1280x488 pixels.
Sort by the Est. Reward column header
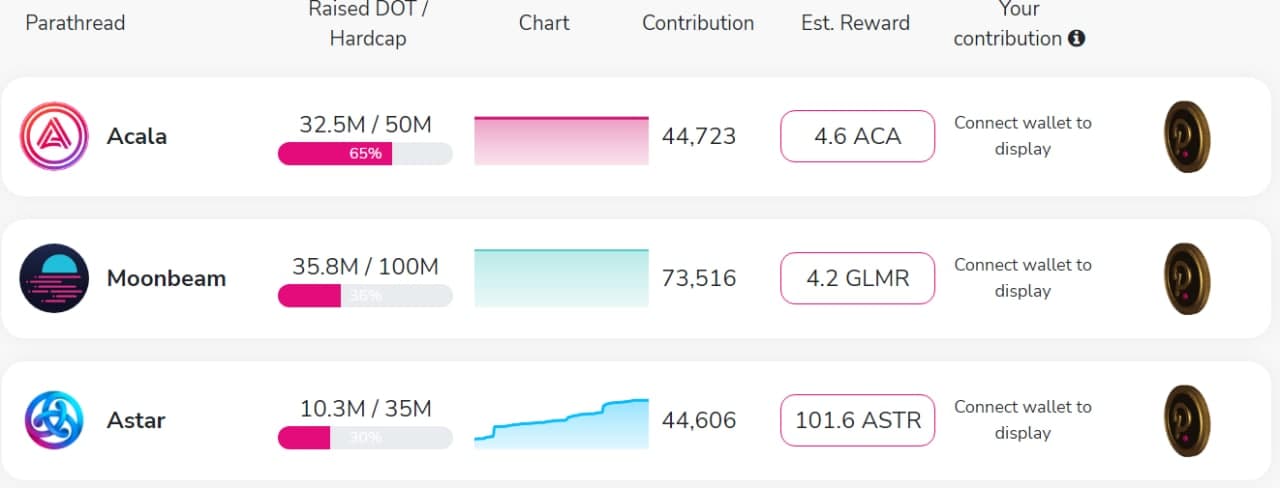coord(855,23)
